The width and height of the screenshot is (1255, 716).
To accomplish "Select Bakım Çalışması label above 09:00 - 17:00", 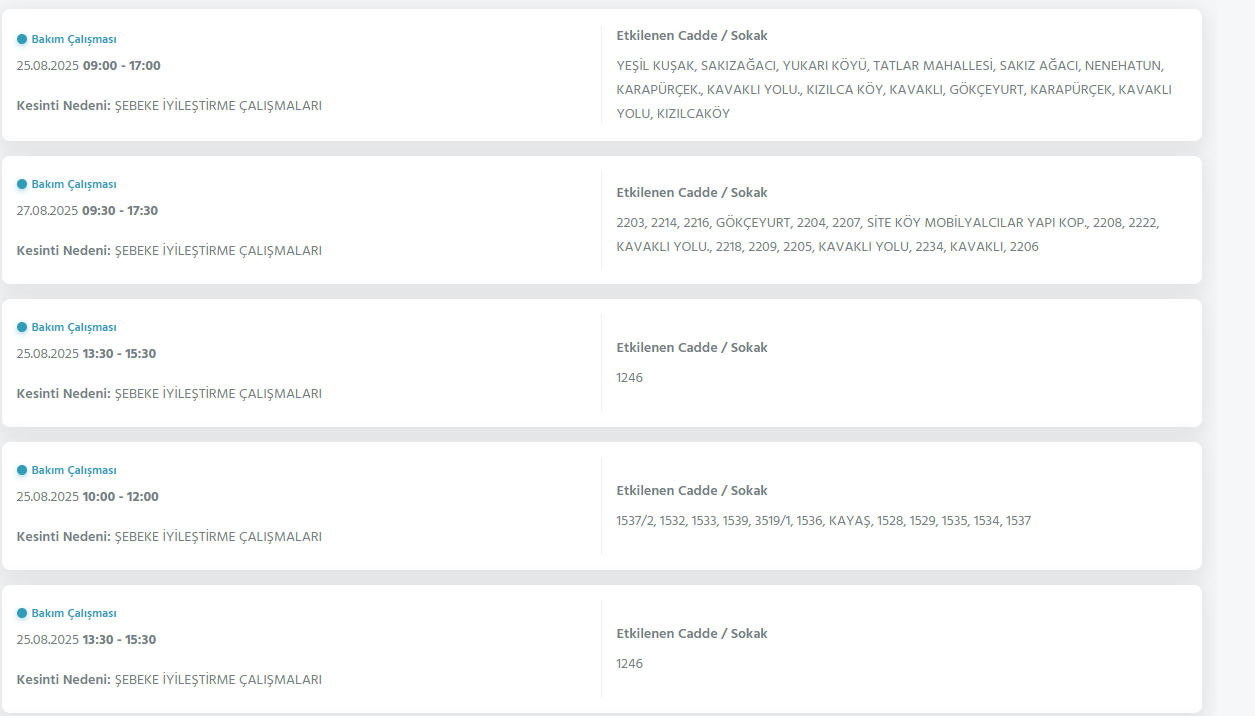I will tap(74, 39).
